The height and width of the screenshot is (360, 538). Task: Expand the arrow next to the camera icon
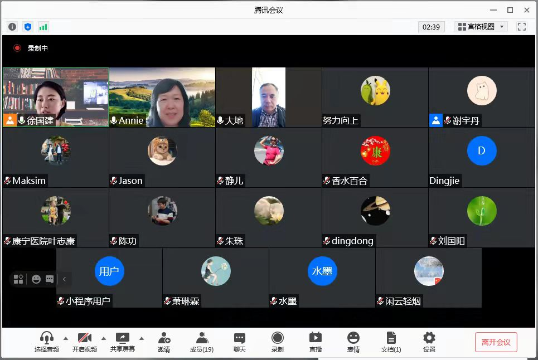pyautogui.click(x=104, y=339)
